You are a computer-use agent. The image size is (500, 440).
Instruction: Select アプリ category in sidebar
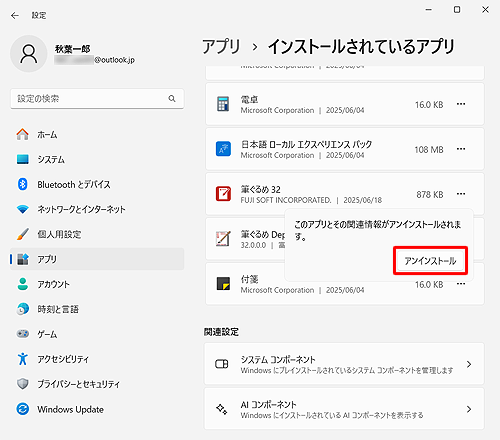coord(97,259)
